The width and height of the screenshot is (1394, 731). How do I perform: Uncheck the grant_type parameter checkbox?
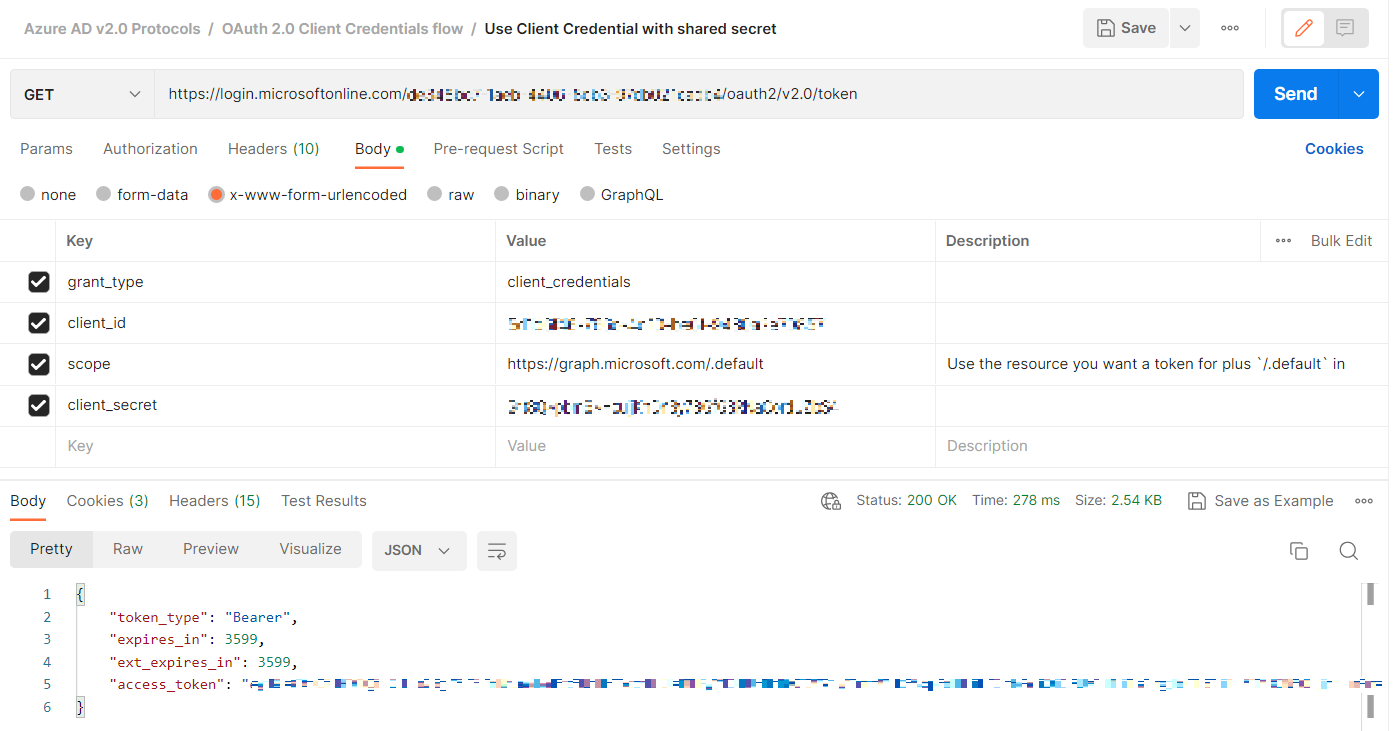point(39,282)
